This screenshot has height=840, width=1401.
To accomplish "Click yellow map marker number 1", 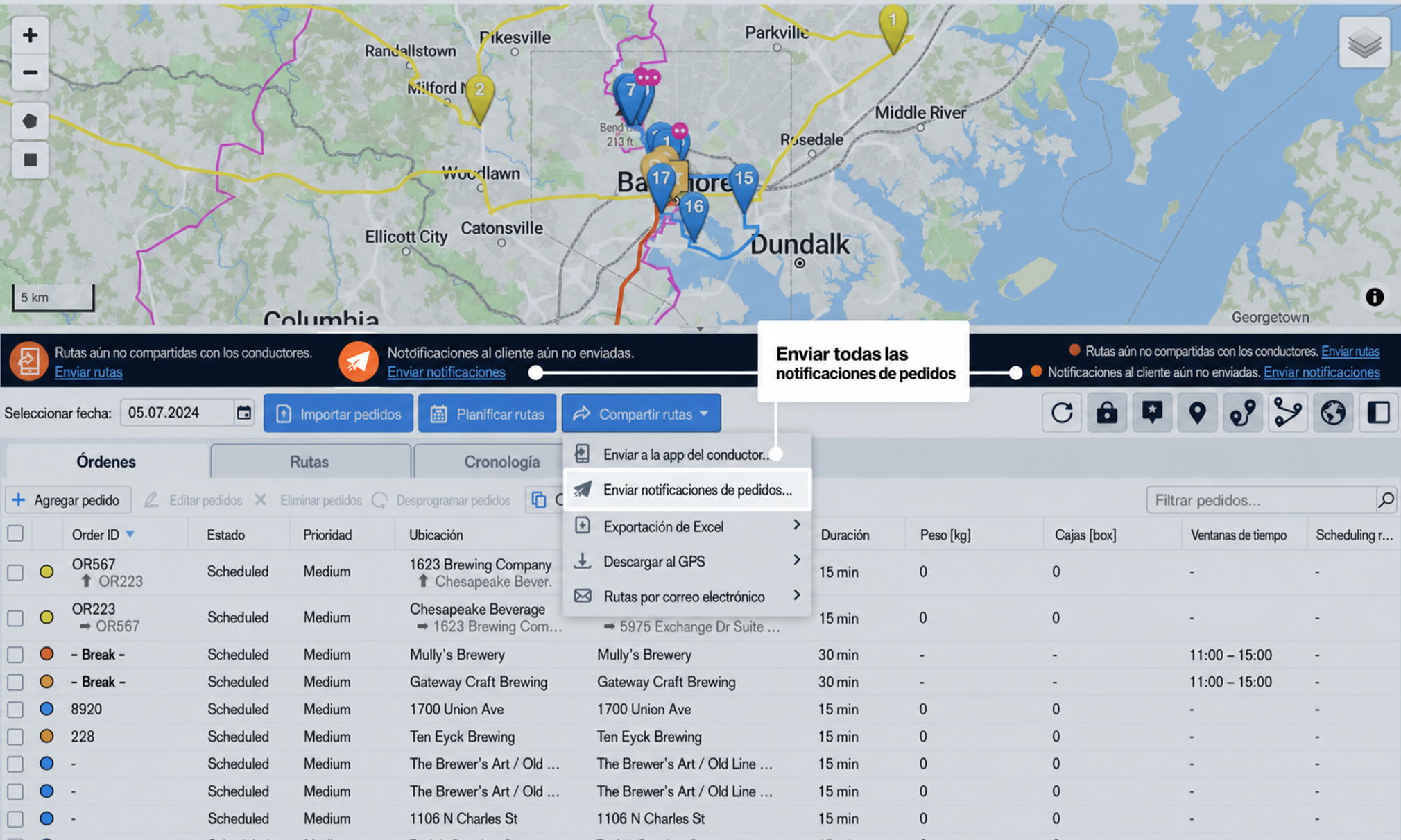I will [x=893, y=28].
